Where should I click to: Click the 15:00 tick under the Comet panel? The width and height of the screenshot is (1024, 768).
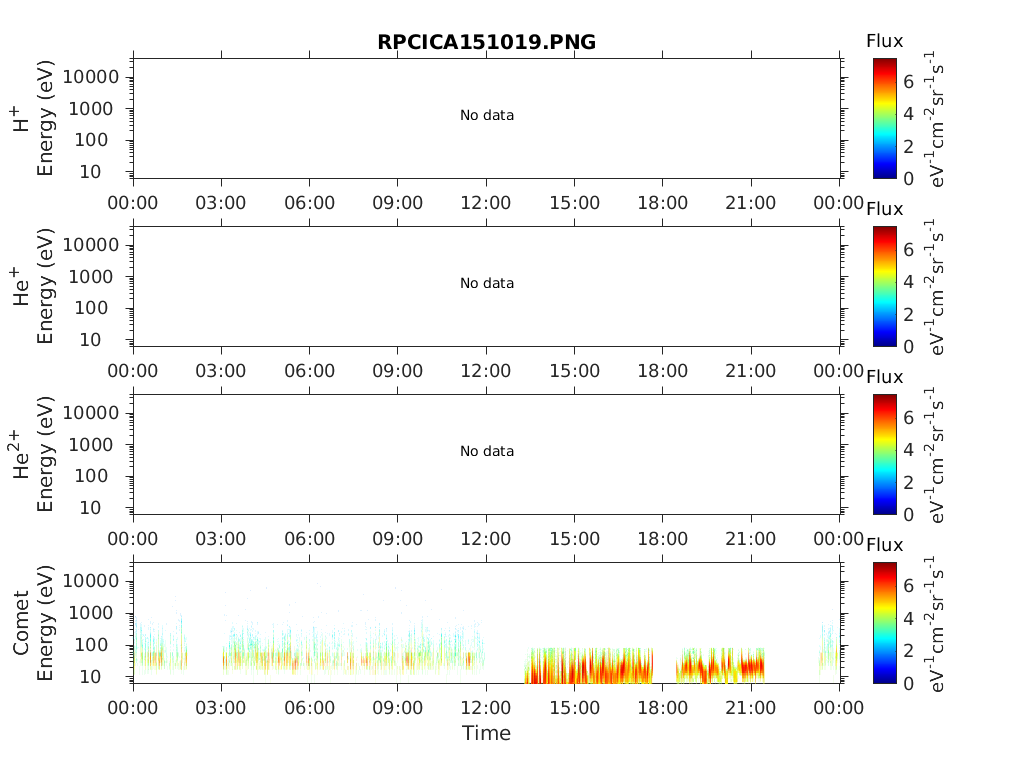click(575, 707)
